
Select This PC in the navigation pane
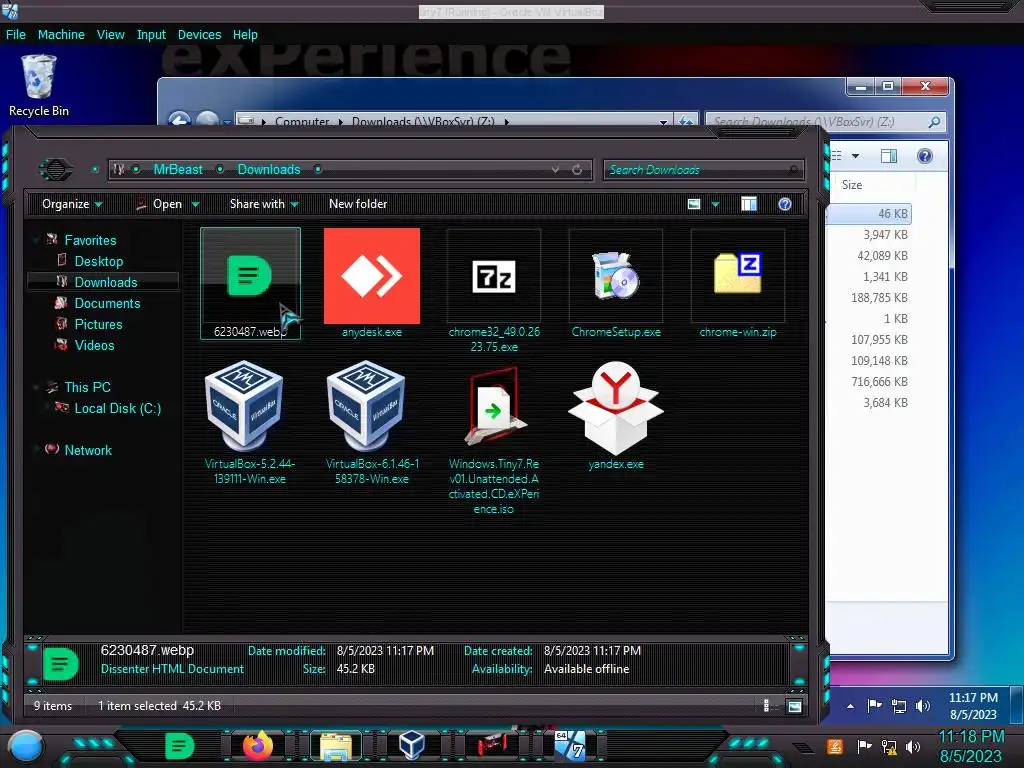(88, 387)
